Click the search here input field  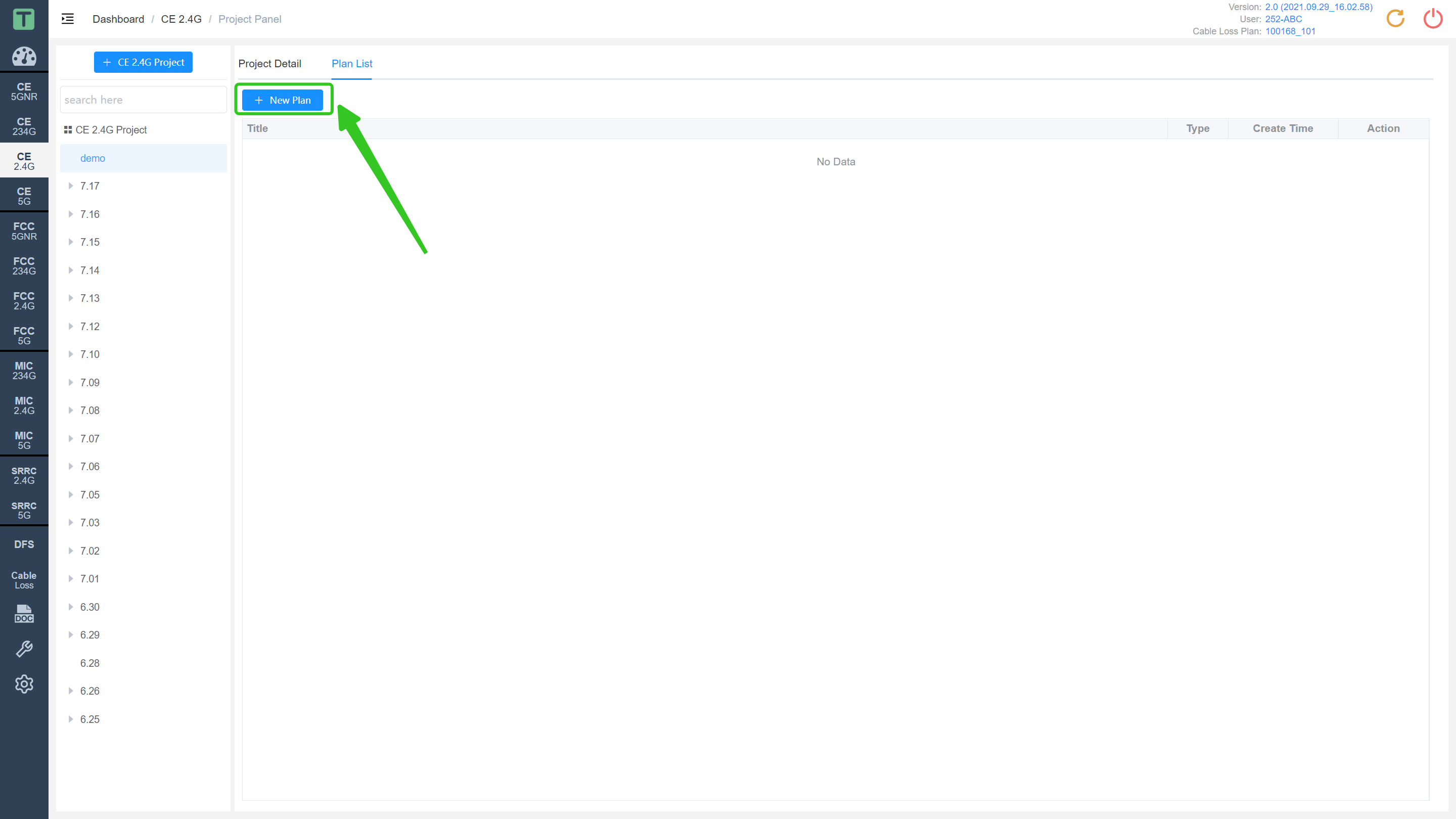142,99
